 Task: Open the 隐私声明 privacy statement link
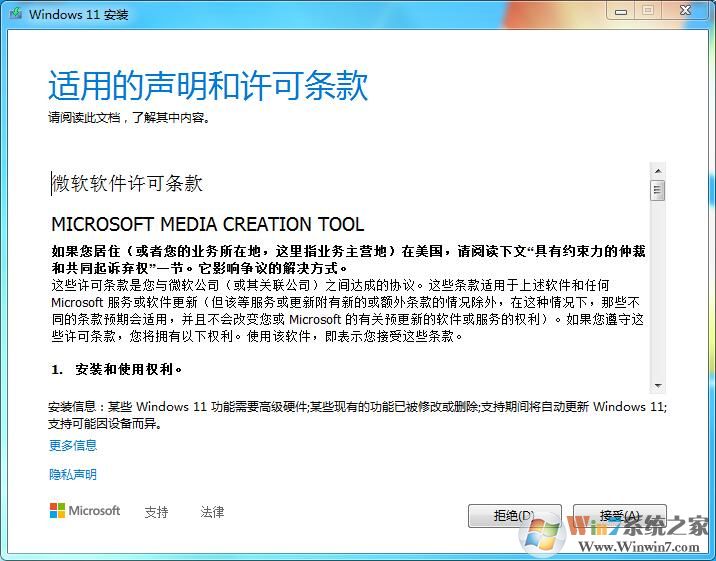coord(73,475)
